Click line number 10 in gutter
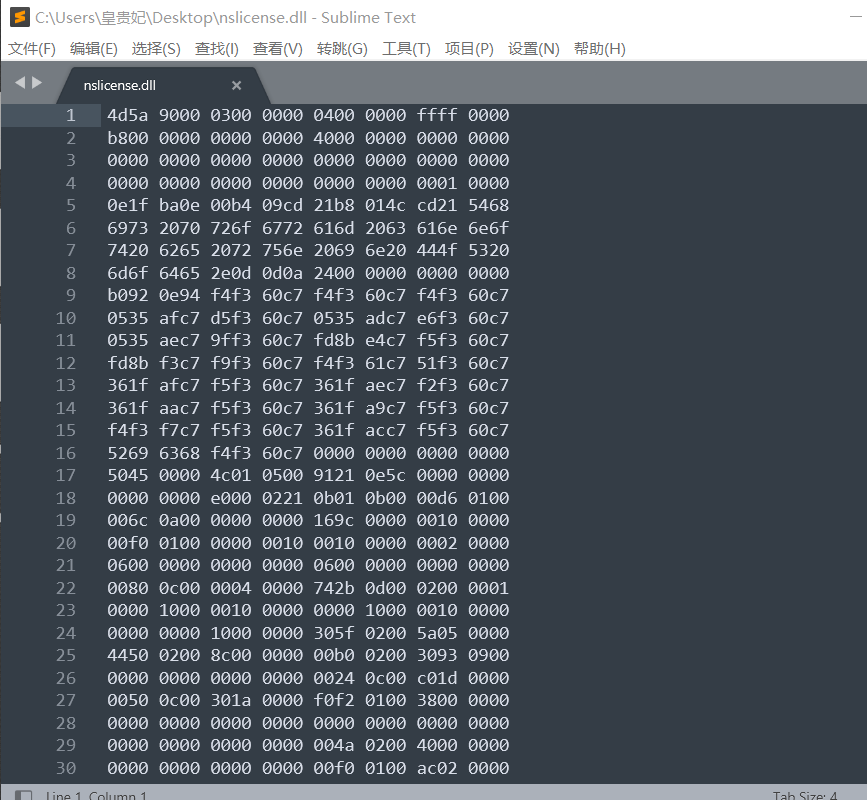The width and height of the screenshot is (867, 800). [65, 318]
